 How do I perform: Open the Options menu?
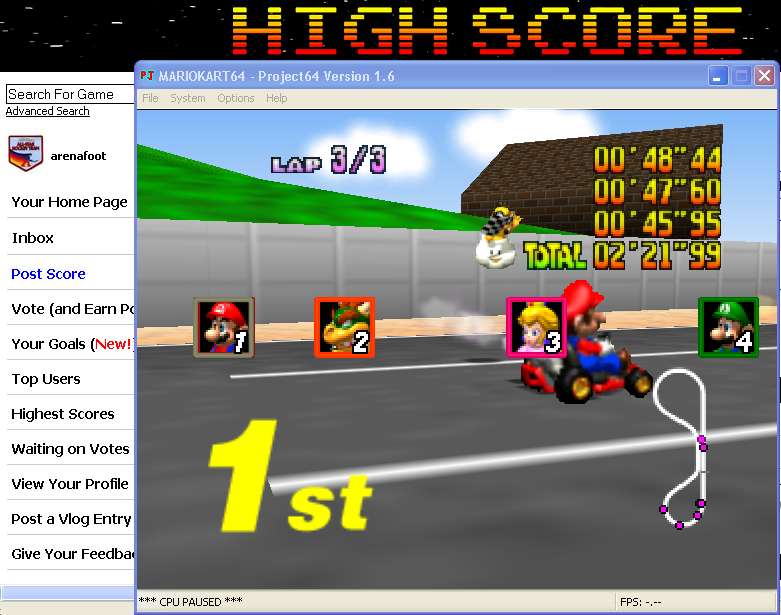pos(236,98)
